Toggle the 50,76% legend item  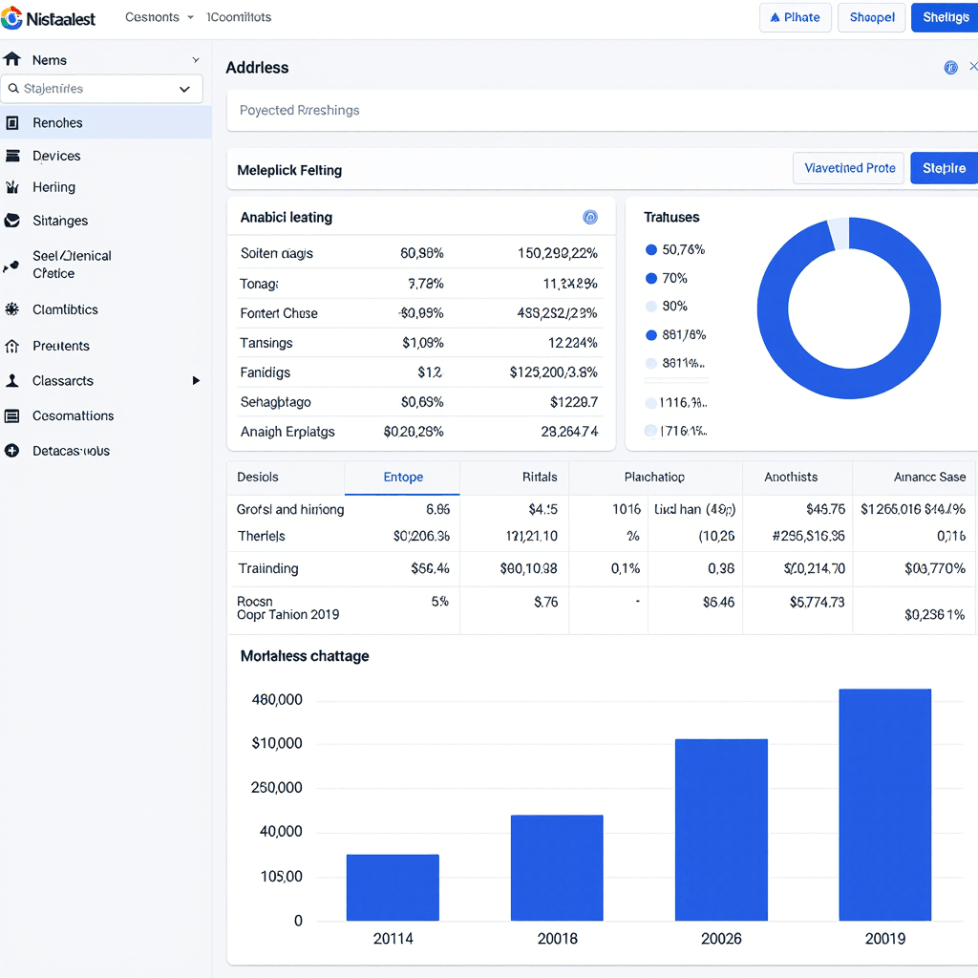pyautogui.click(x=651, y=250)
